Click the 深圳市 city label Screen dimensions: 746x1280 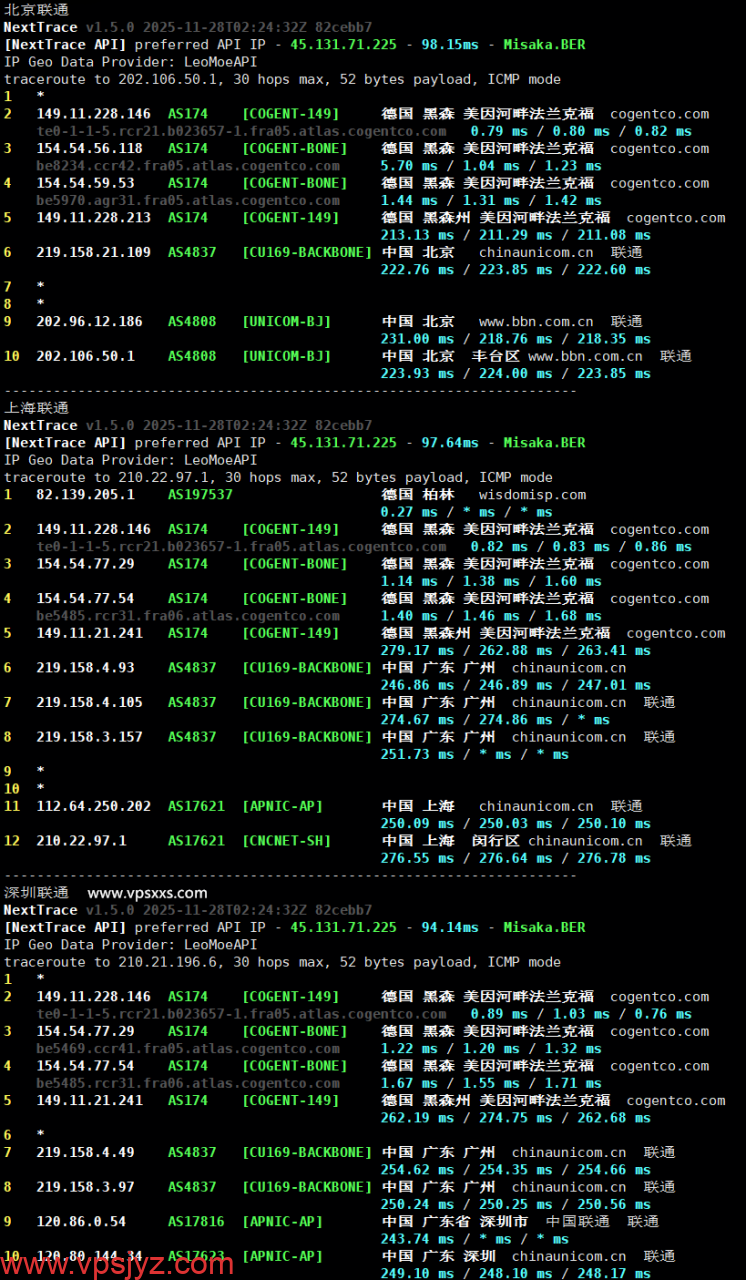coord(504,1222)
